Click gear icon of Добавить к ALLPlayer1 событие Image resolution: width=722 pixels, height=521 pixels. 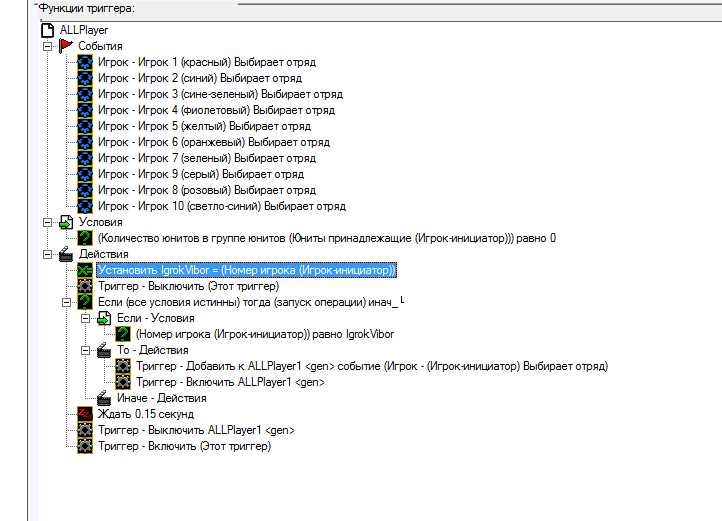coord(123,366)
